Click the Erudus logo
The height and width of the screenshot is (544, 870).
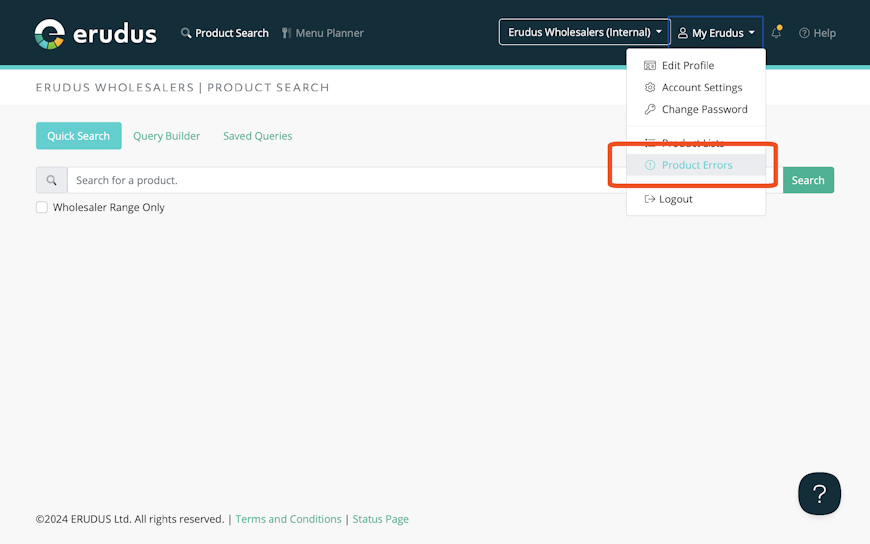[95, 33]
